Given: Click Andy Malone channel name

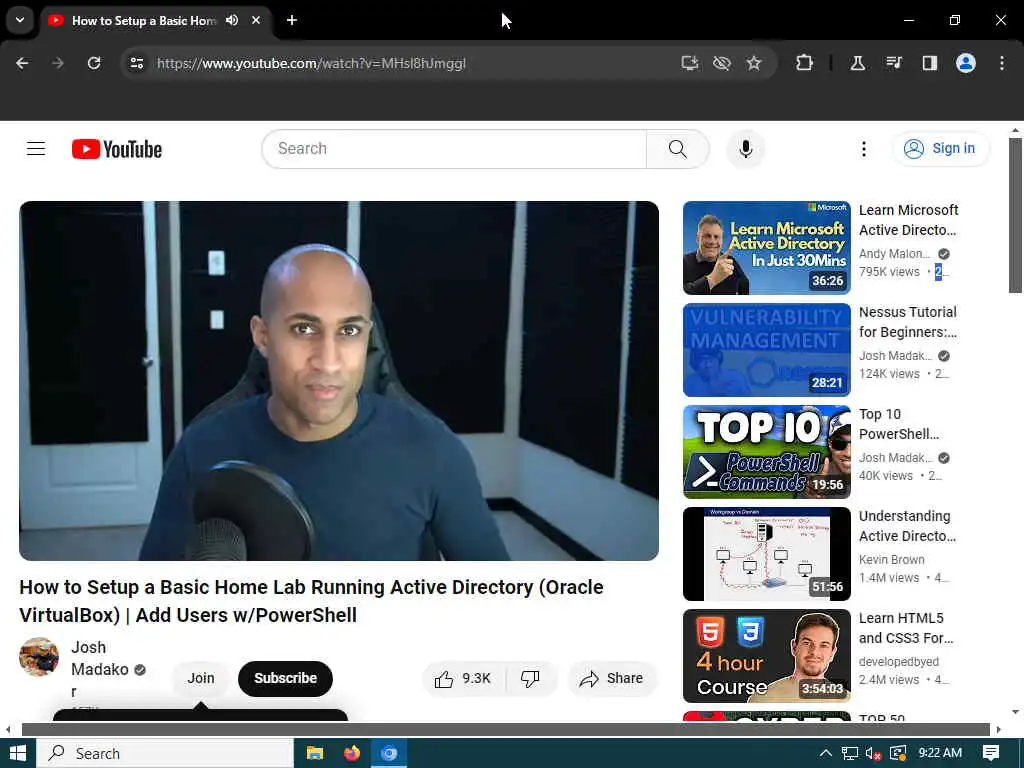Looking at the screenshot, I should point(895,253).
